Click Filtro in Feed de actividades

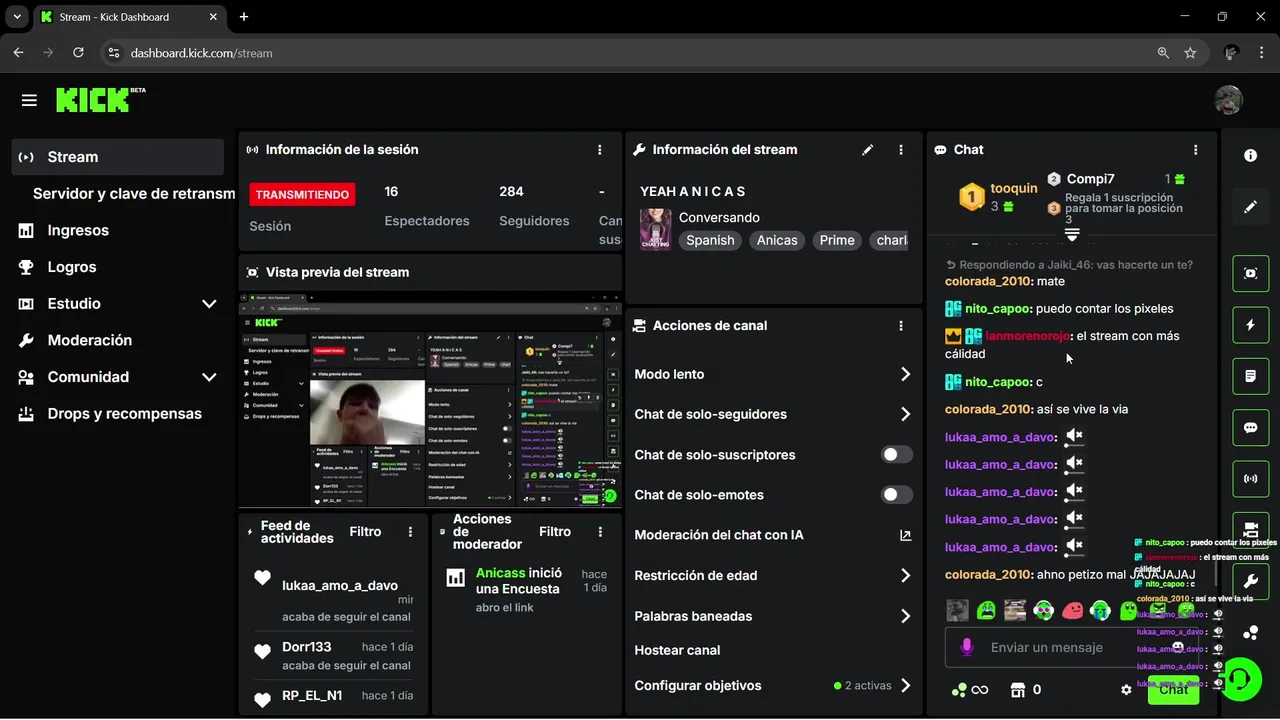[365, 532]
